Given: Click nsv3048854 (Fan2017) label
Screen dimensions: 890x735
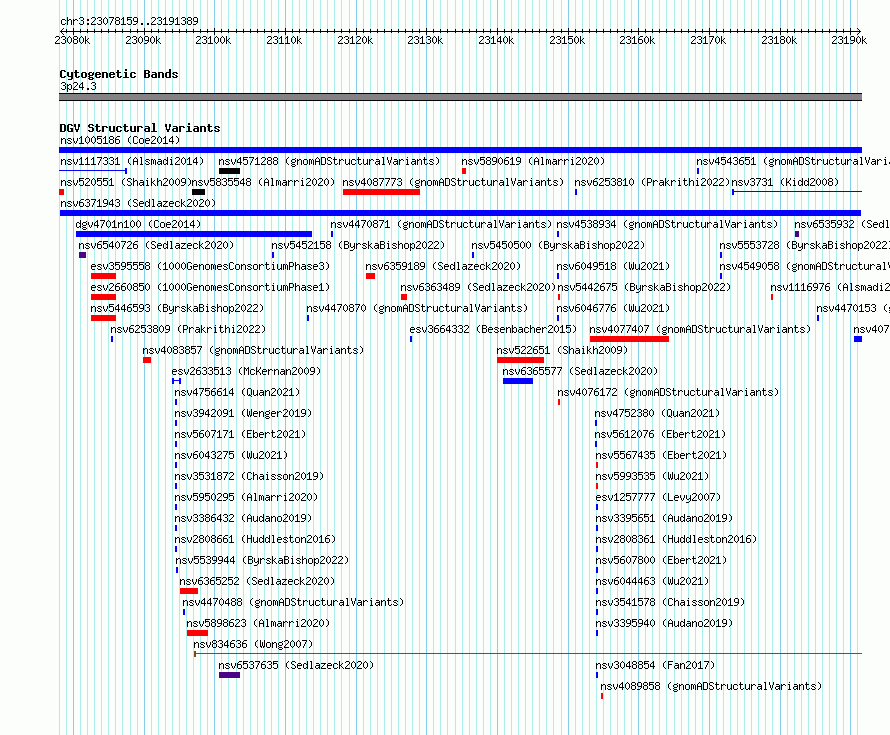Looking at the screenshot, I should point(656,665).
